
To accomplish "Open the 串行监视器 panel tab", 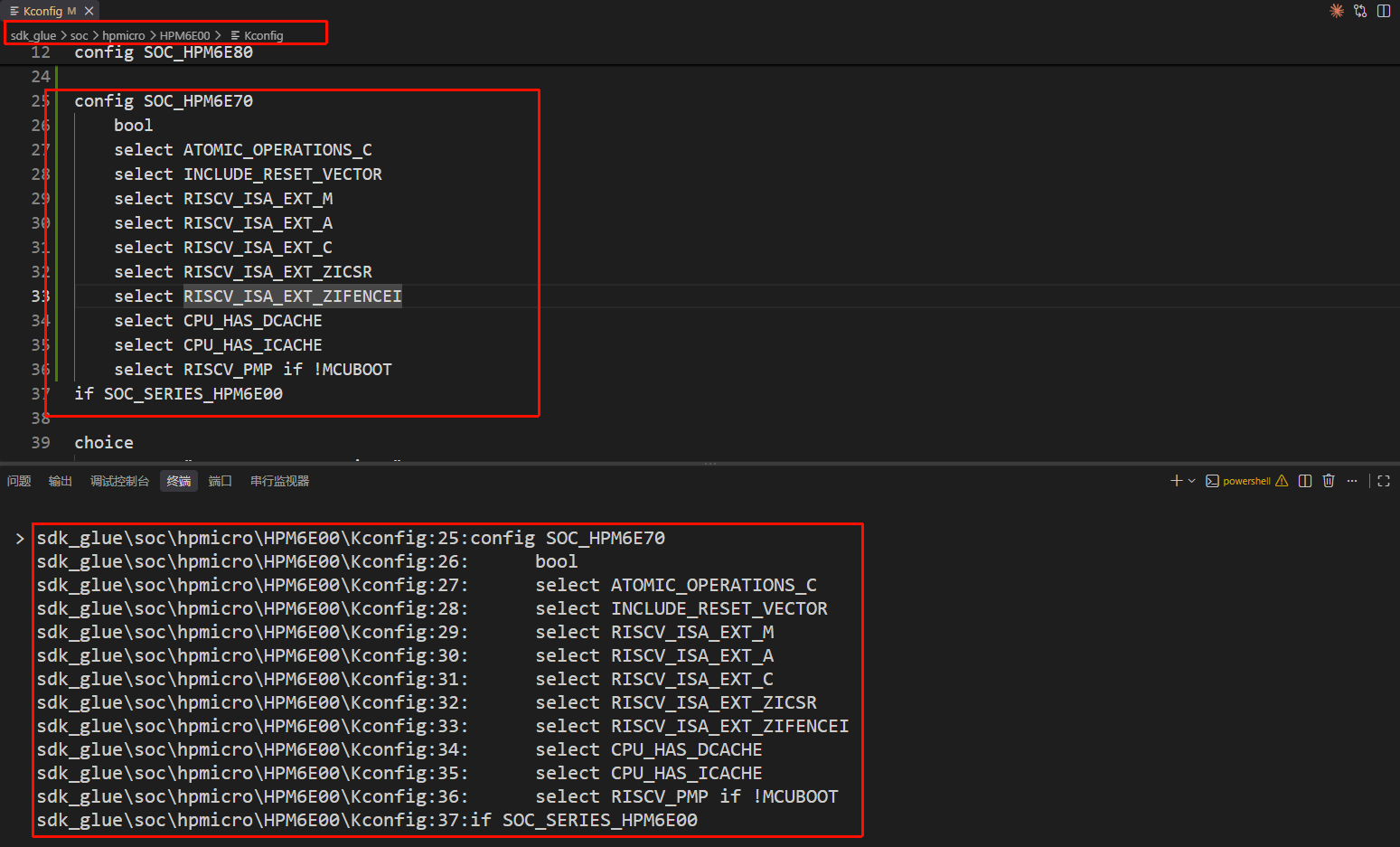I will coord(280,481).
